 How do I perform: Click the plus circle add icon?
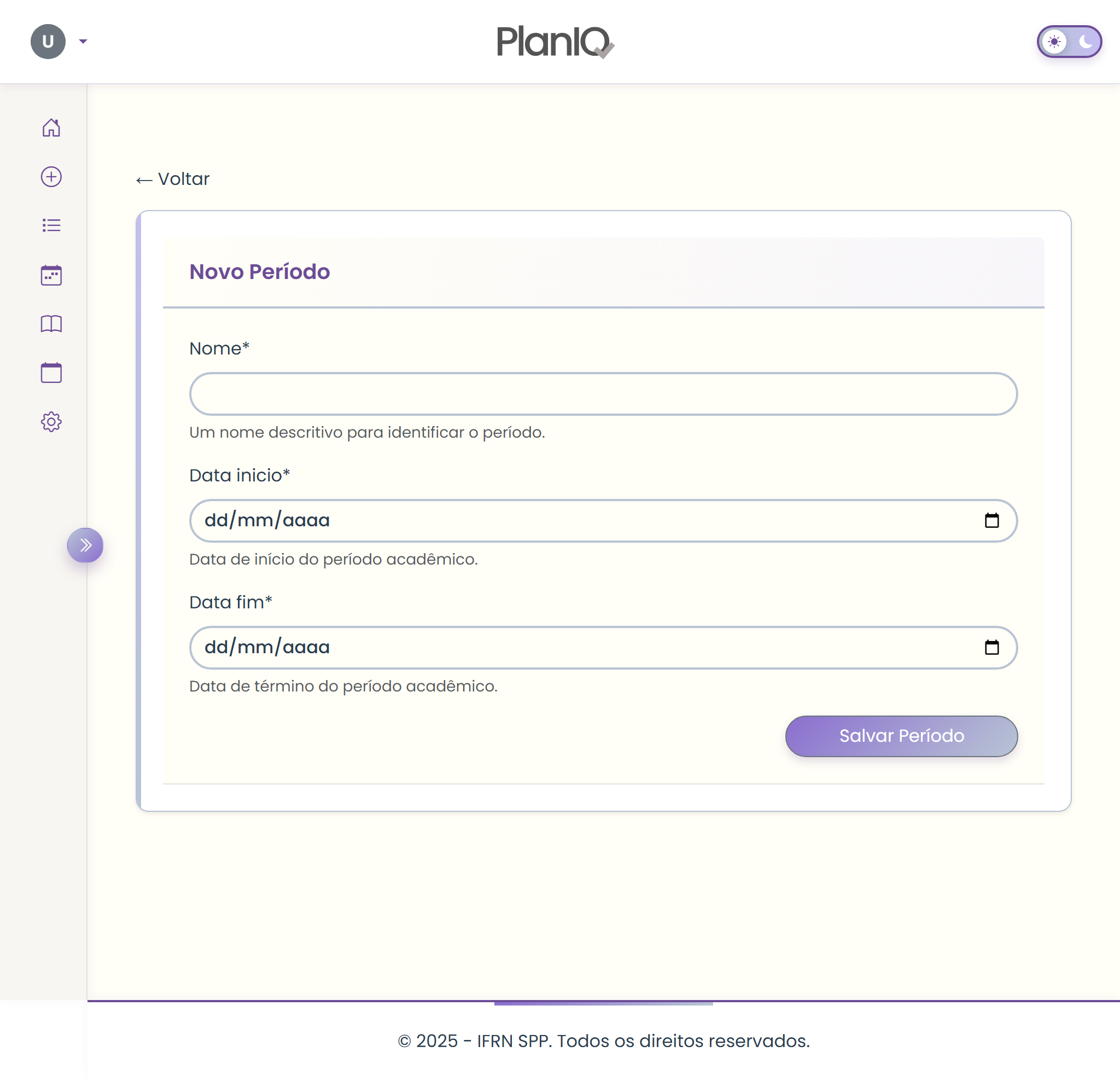point(51,177)
